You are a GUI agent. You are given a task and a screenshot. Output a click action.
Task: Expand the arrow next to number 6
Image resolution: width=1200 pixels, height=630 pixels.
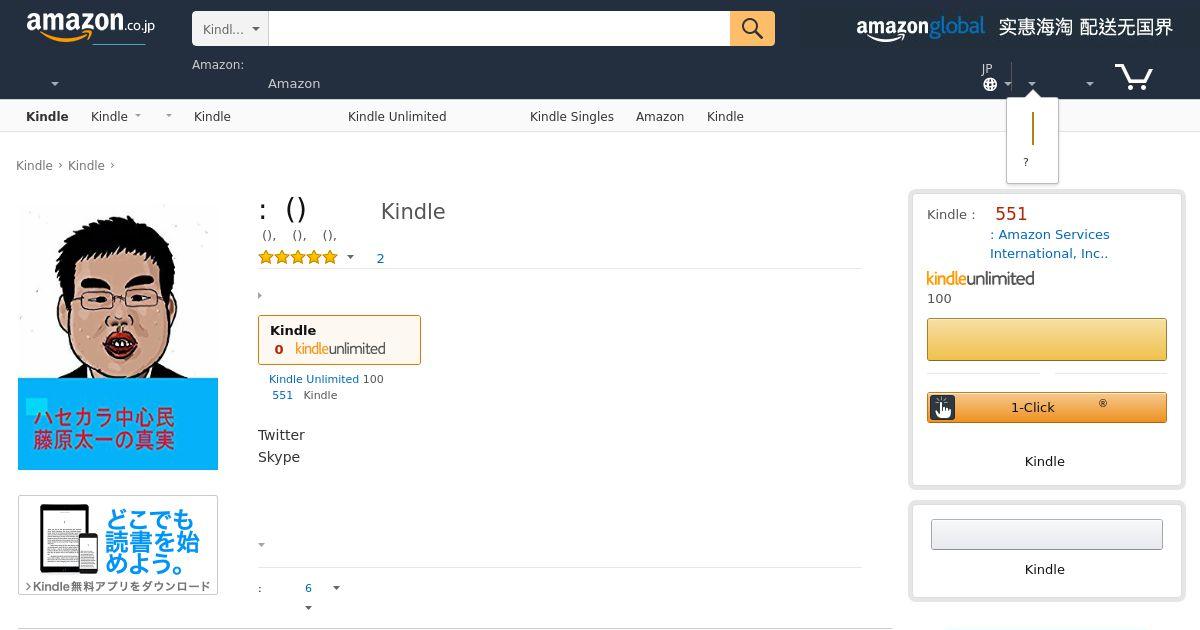(x=336, y=588)
